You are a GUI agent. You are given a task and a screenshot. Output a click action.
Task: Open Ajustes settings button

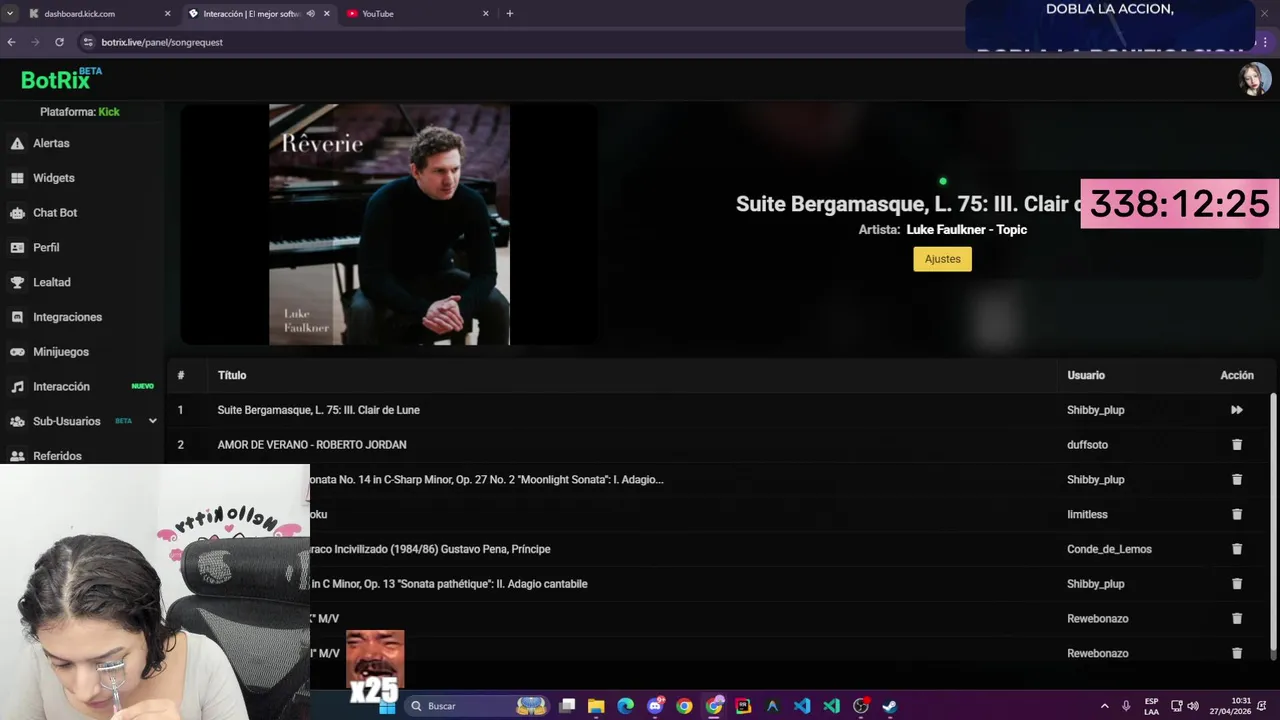942,259
